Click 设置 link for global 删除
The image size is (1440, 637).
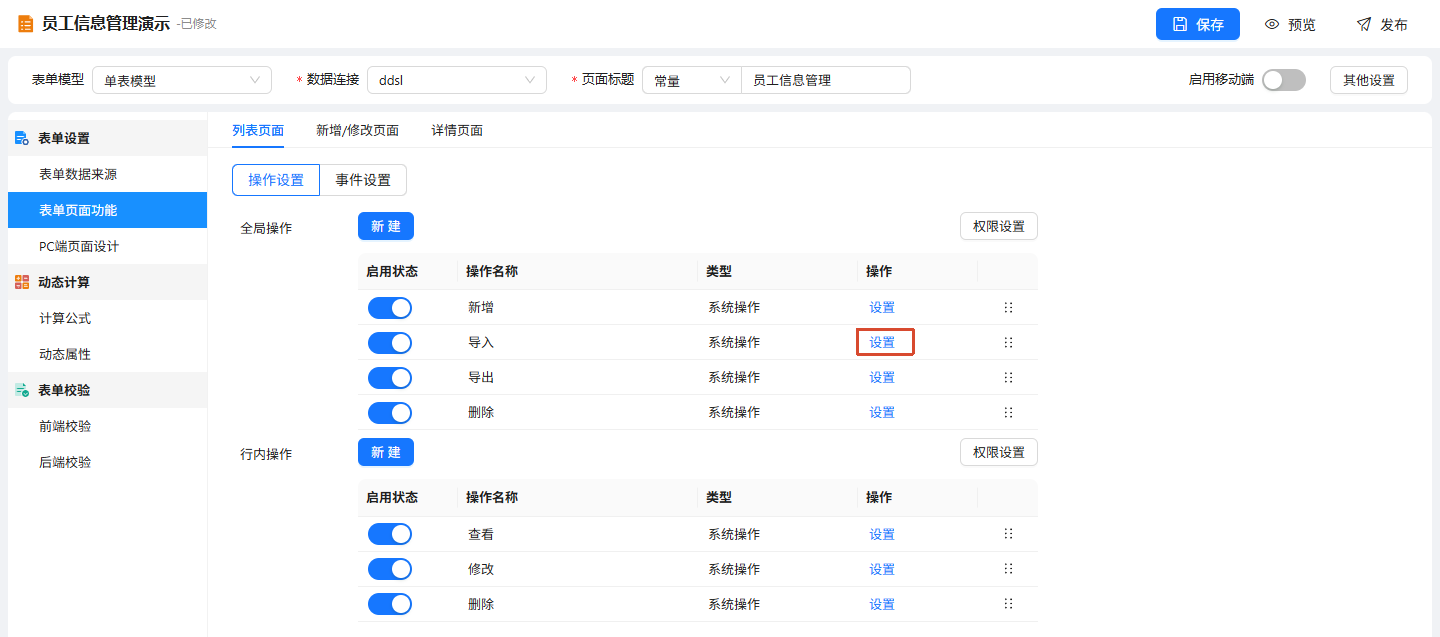click(882, 412)
